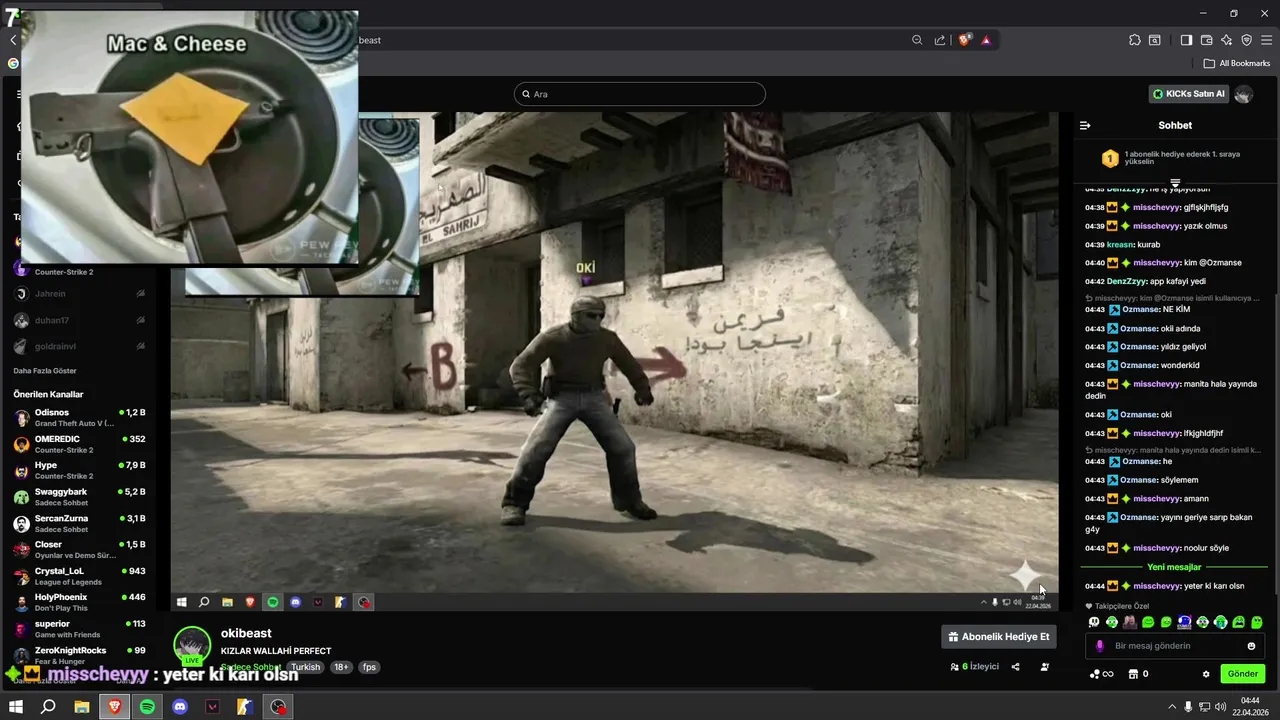Open Hype recommended channel
The height and width of the screenshot is (720, 1280).
[x=80, y=470]
